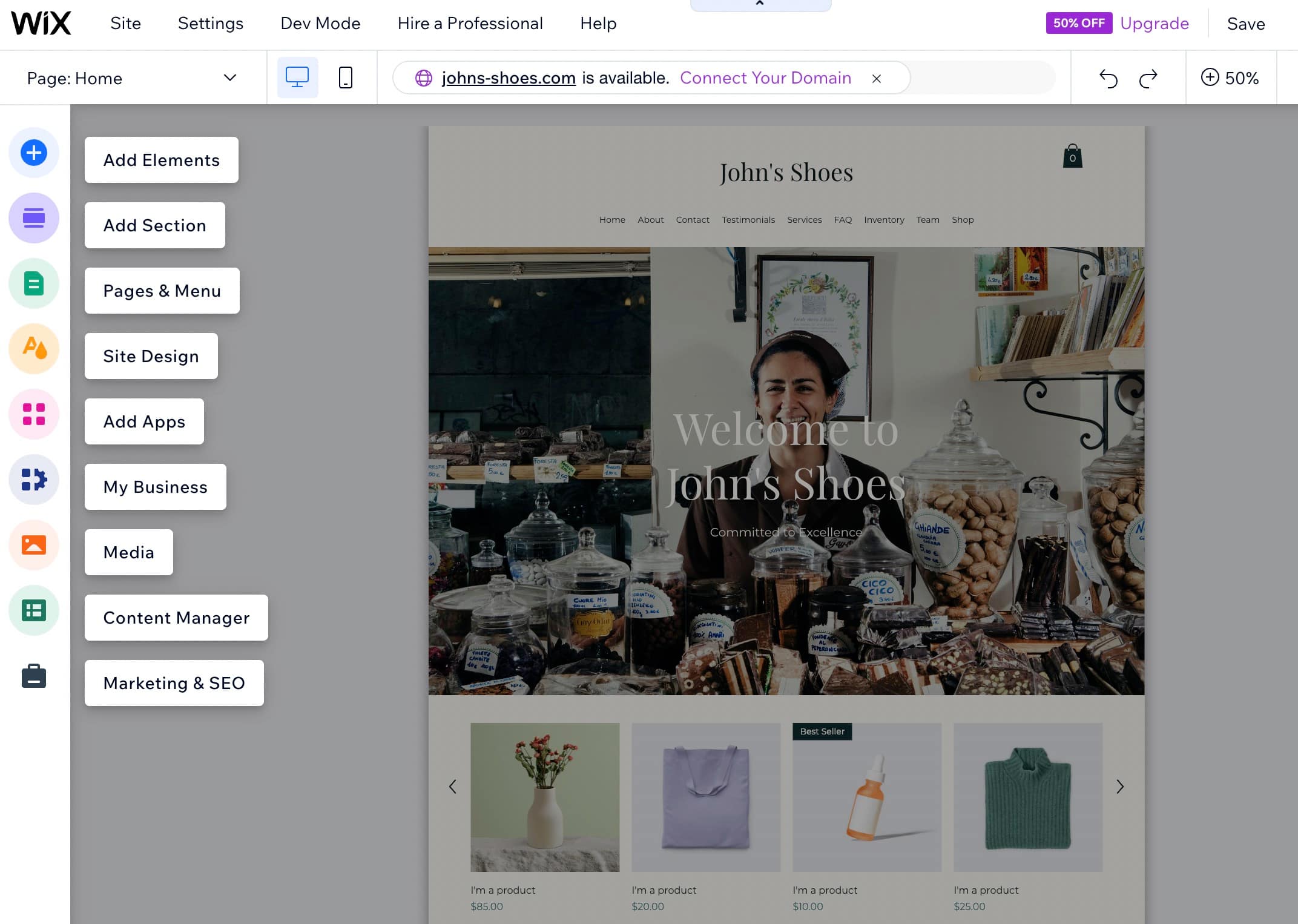Open the Settings menu
Viewport: 1298px width, 924px height.
coord(210,24)
